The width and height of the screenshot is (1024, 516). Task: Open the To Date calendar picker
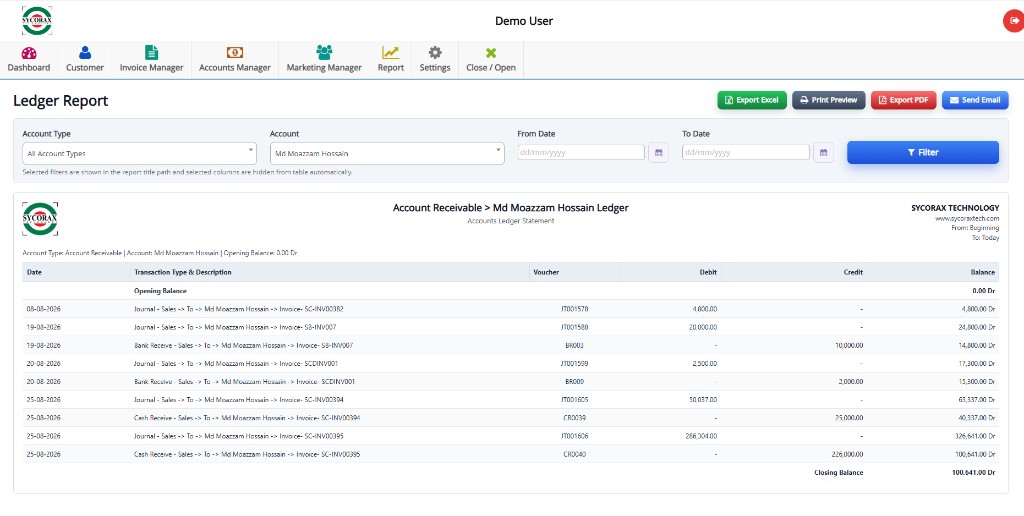824,153
